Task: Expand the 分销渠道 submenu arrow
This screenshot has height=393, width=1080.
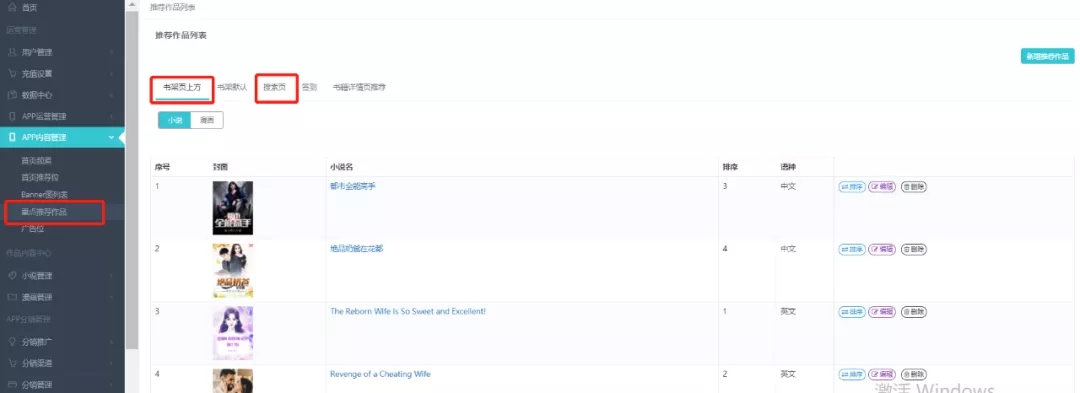Action: click(112, 363)
